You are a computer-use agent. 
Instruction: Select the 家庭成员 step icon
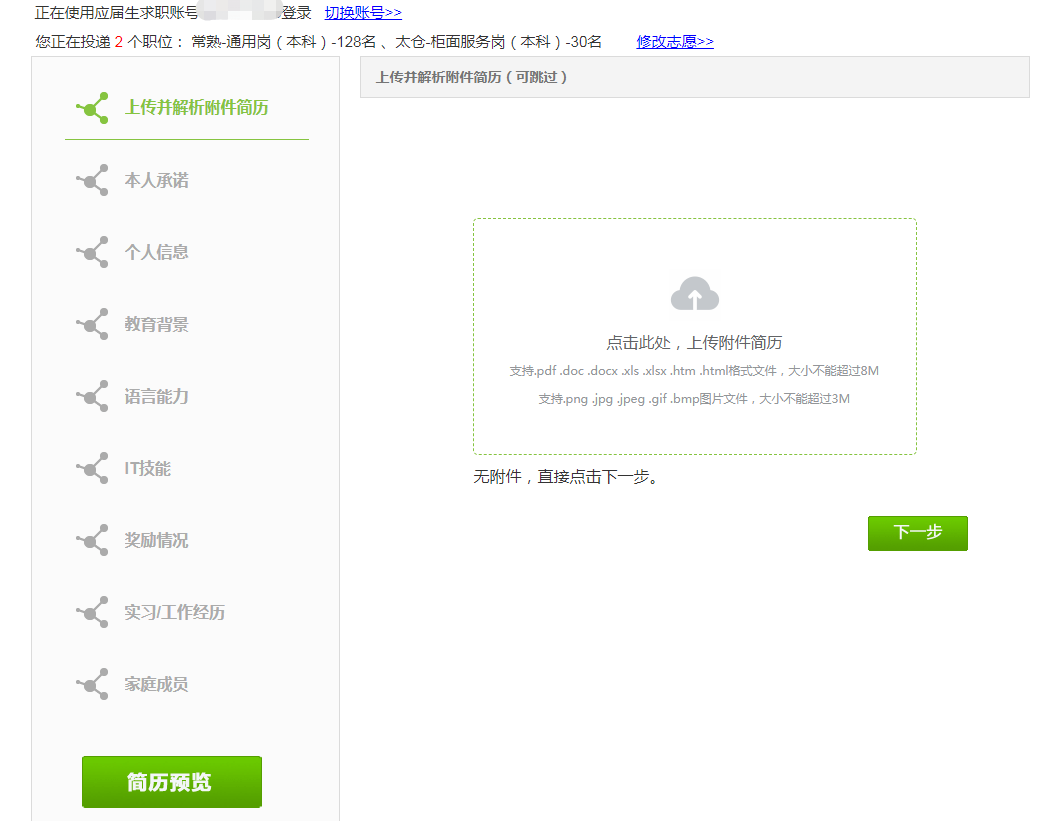tap(91, 684)
